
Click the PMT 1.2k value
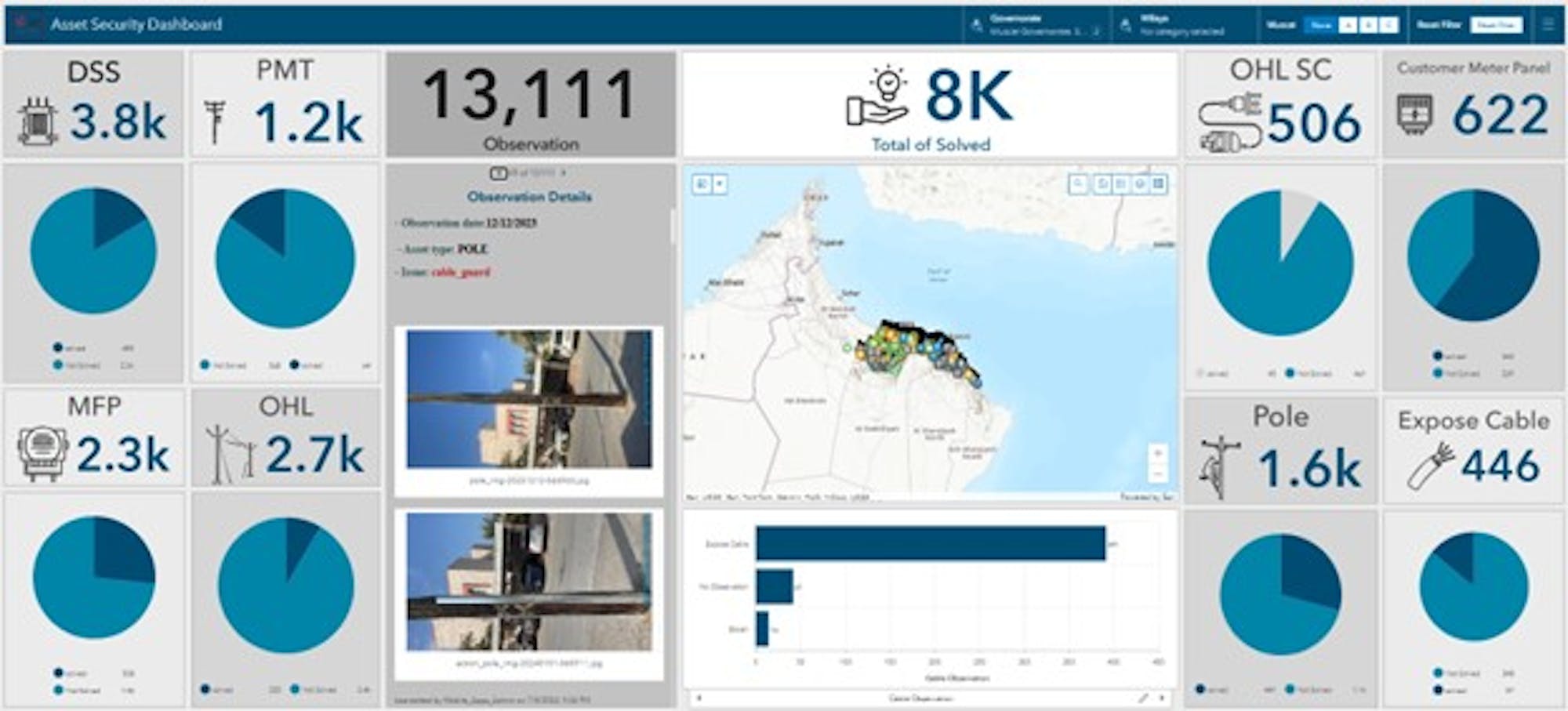309,123
